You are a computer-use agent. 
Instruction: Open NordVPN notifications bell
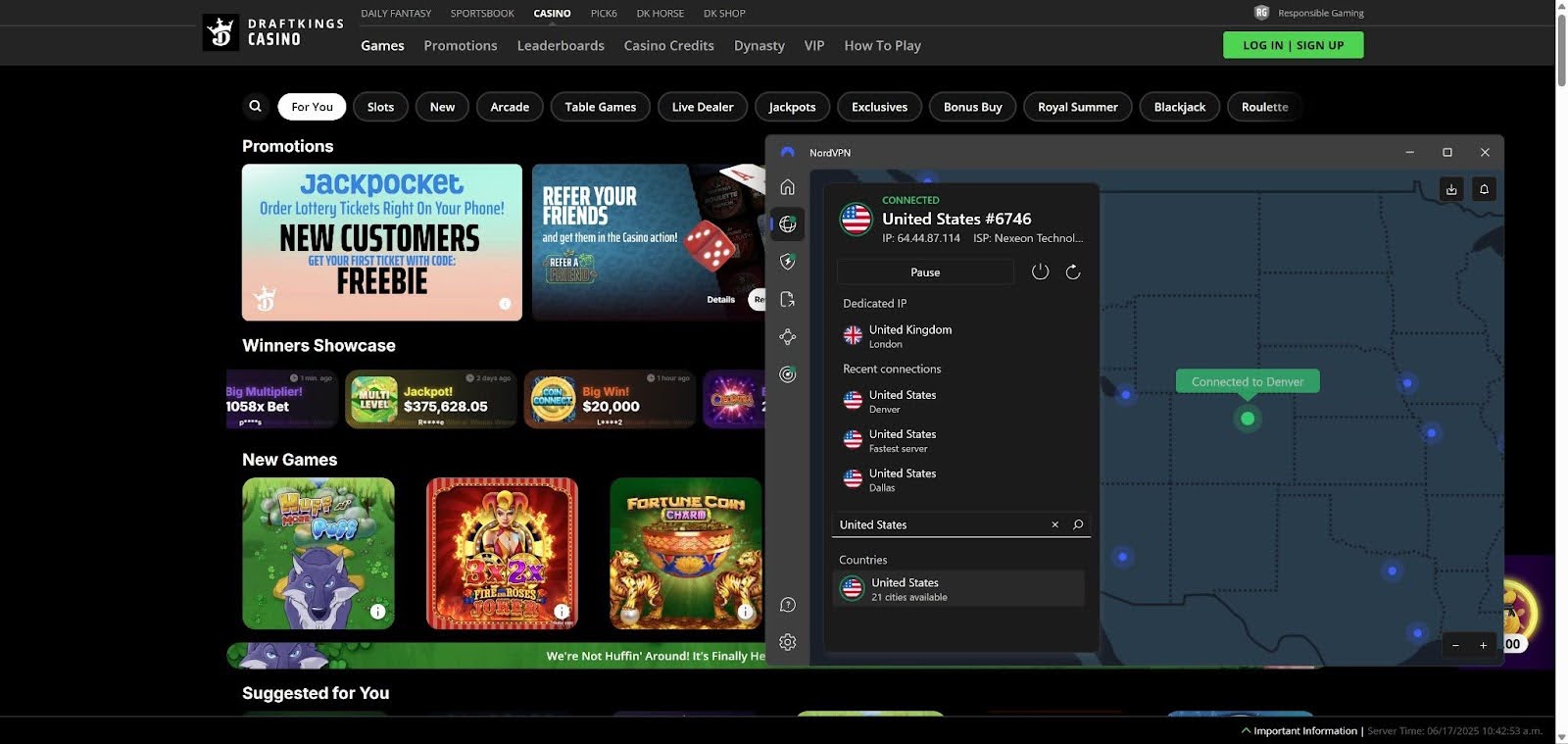point(1484,189)
